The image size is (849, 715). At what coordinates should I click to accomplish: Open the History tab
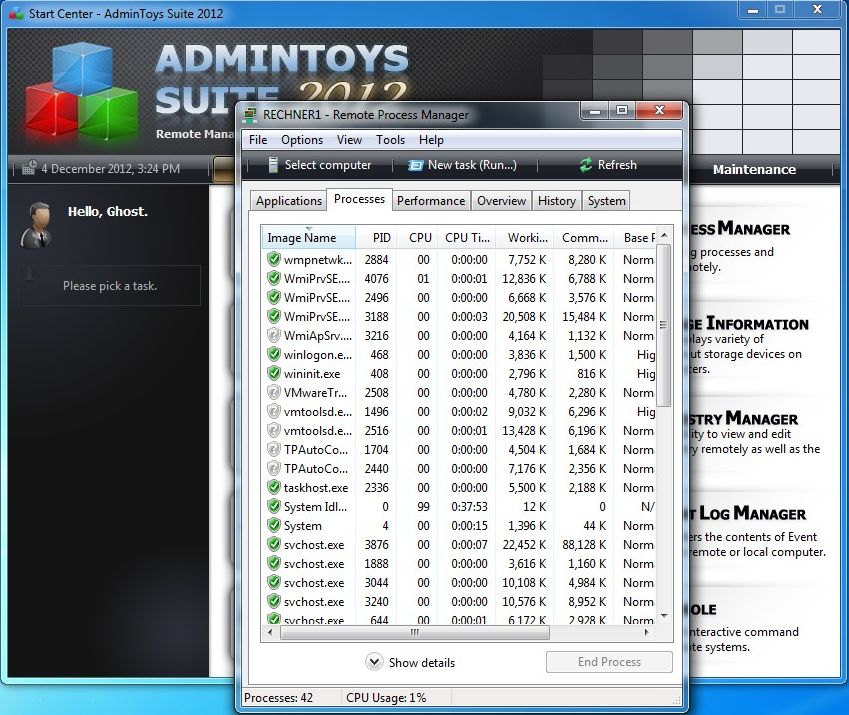pos(556,201)
